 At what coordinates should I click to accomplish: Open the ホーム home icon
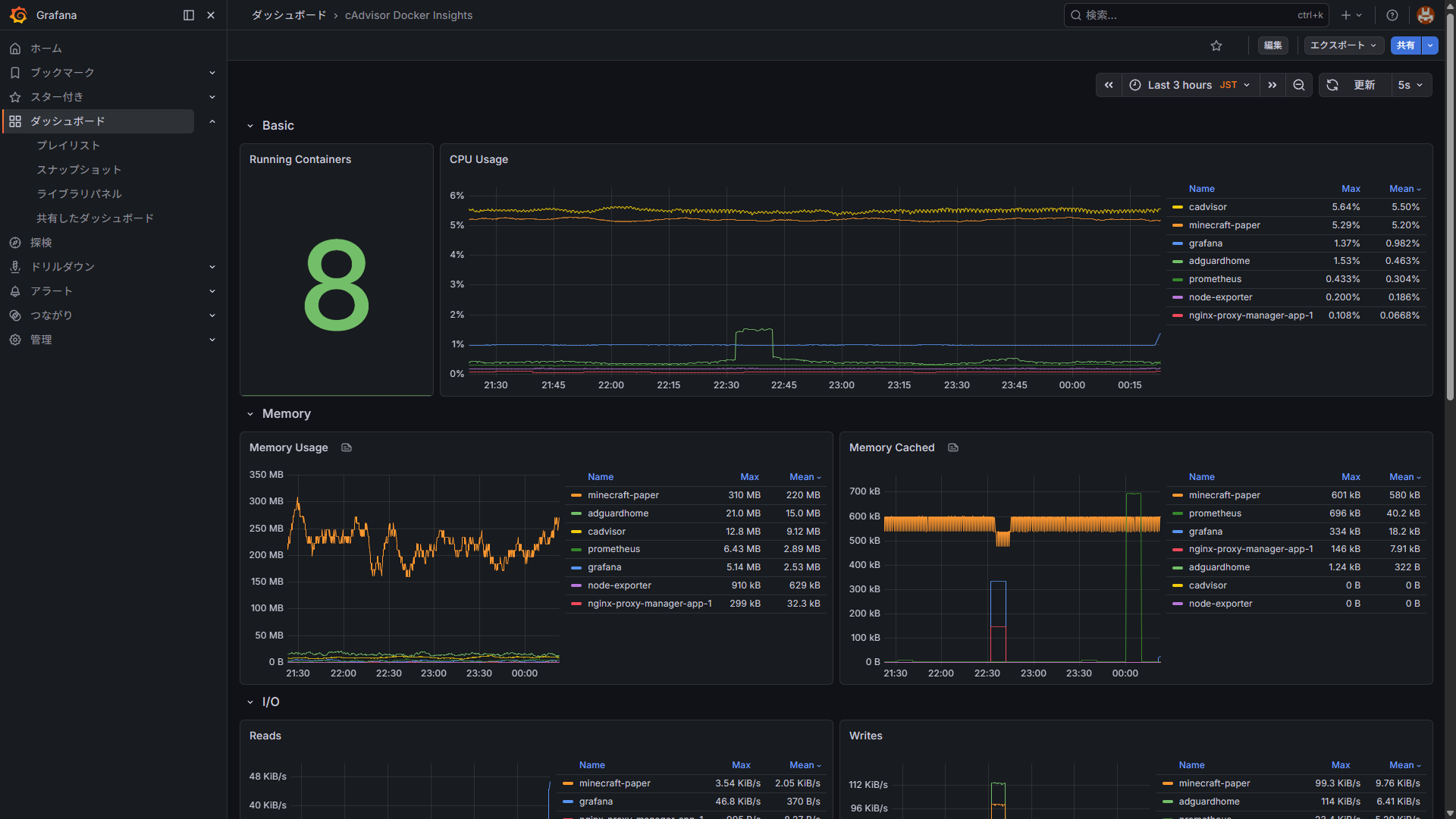tap(15, 49)
